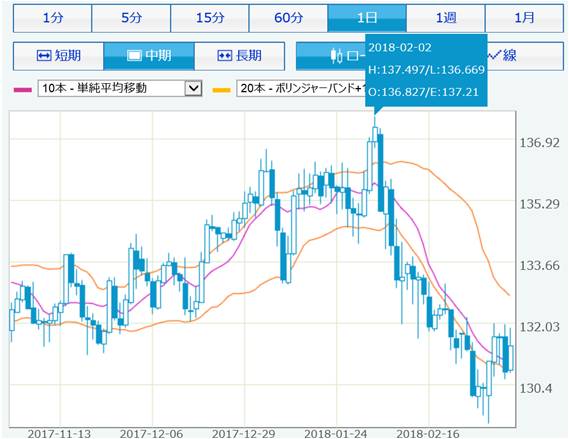Image resolution: width=569 pixels, height=439 pixels.
Task: Click the 136.92 price axis label
Action: coord(540,143)
